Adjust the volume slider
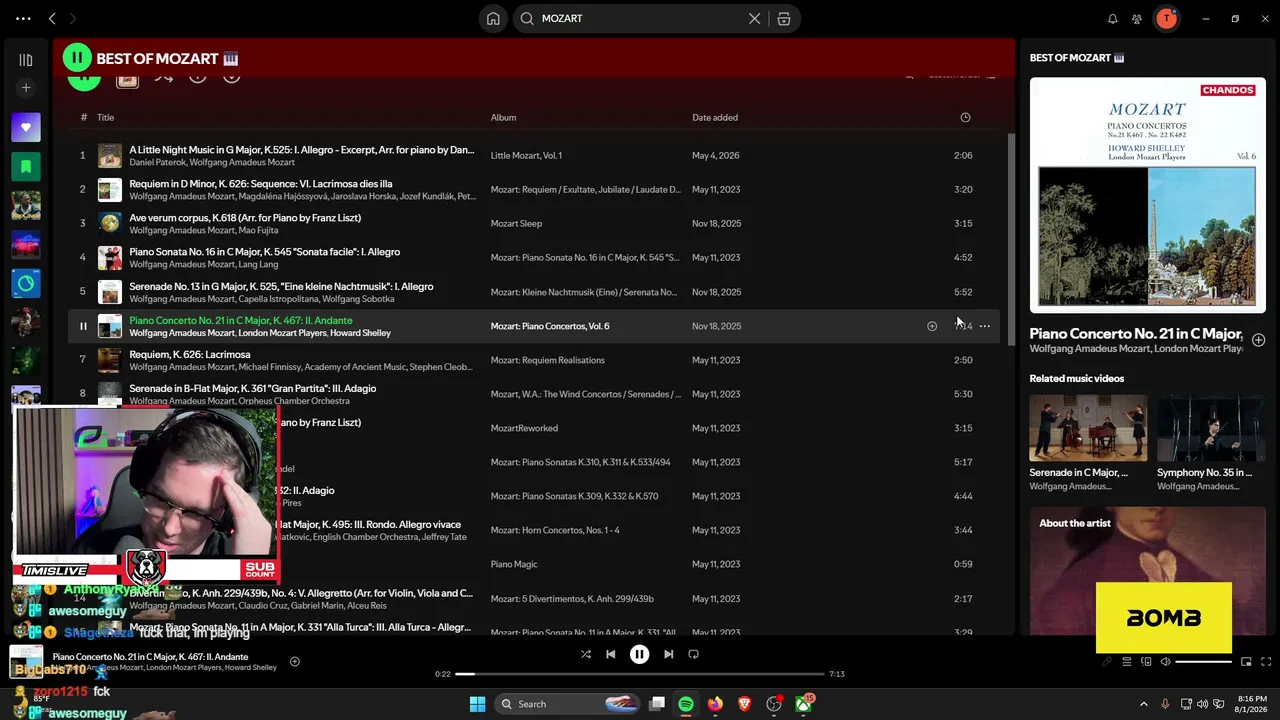 (x=1203, y=661)
